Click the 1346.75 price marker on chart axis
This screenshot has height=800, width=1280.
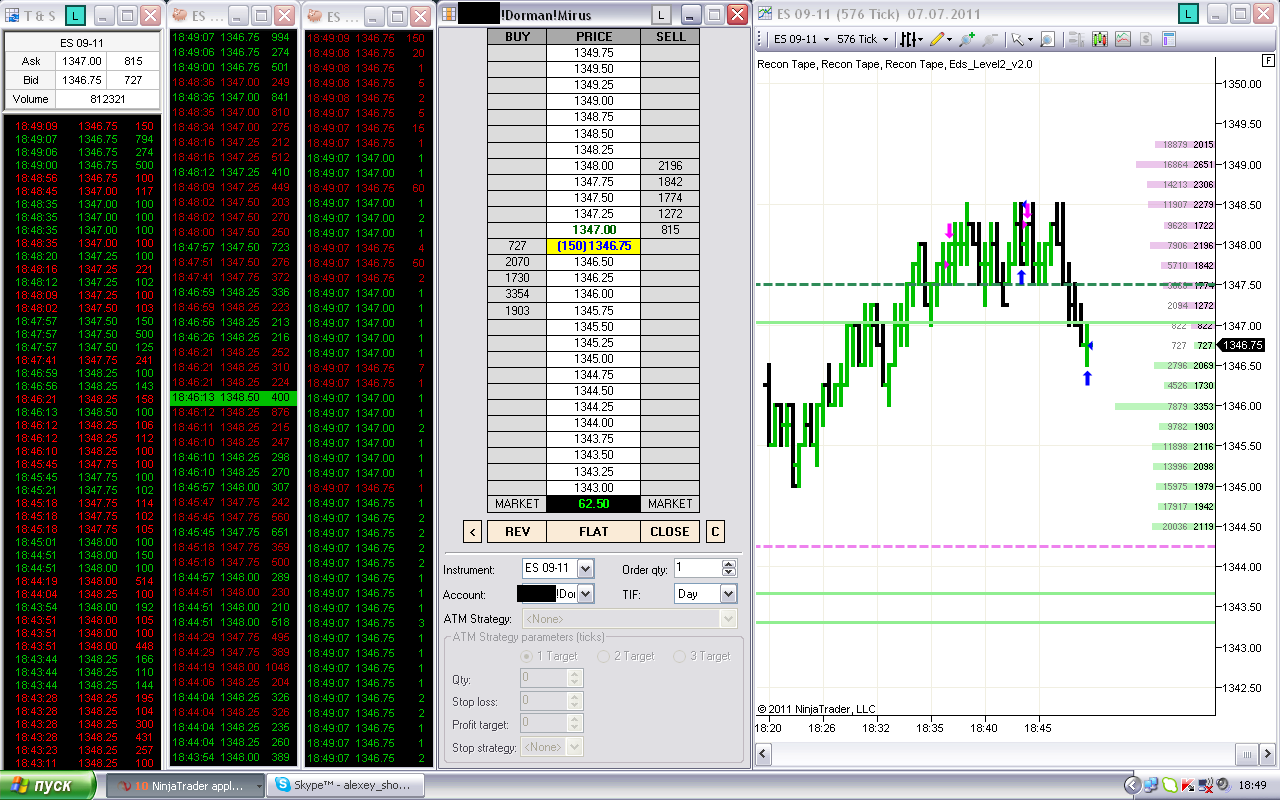point(1243,345)
